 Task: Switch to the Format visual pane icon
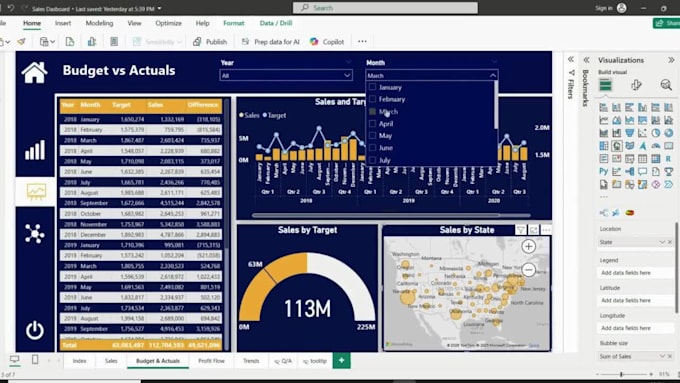point(636,85)
